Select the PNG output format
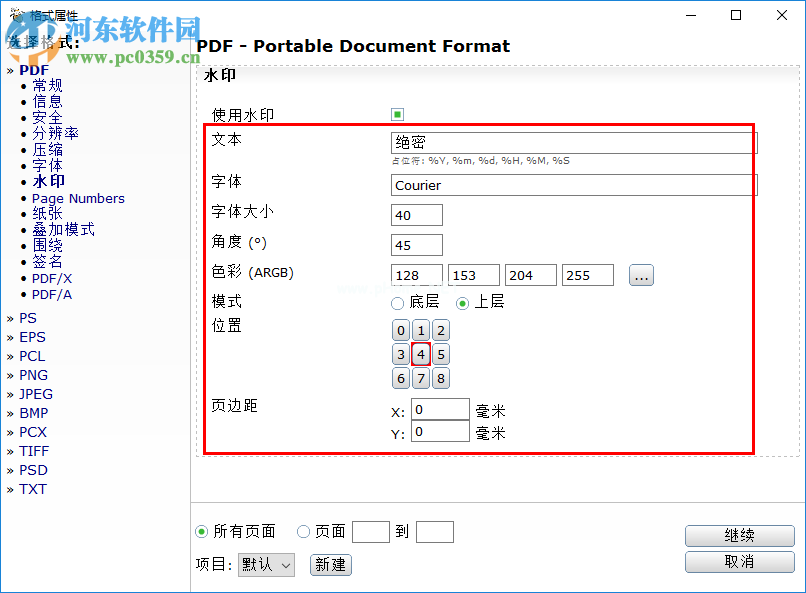Viewport: 806px width, 593px height. pos(33,375)
